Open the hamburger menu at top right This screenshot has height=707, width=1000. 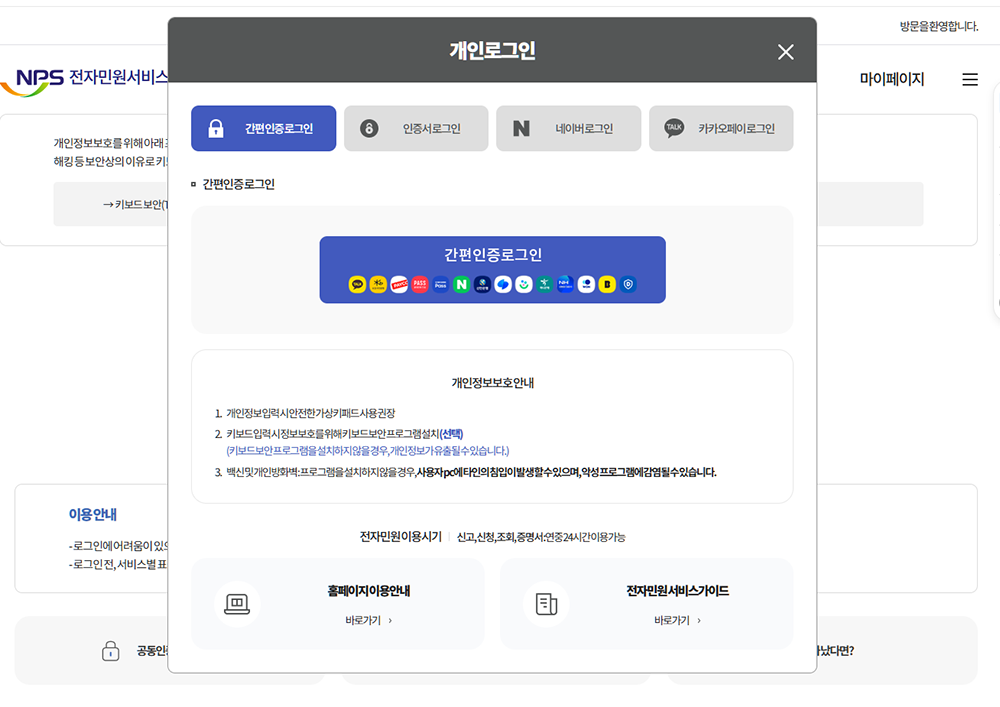point(969,79)
